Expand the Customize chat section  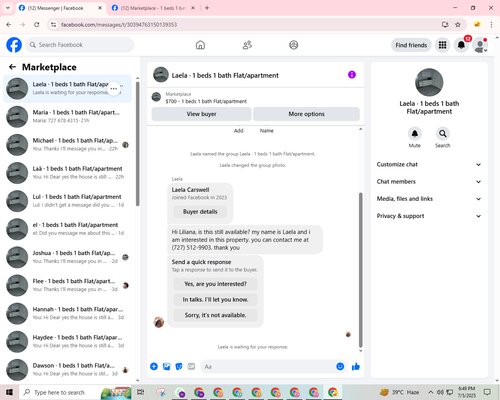[x=429, y=164]
